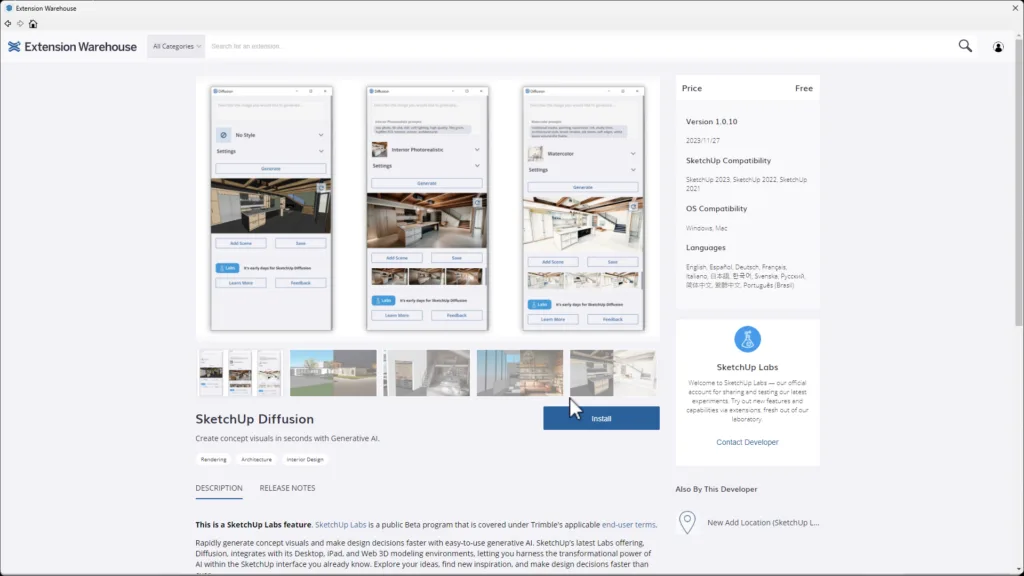1024x576 pixels.
Task: Click the search magnifier icon
Action: pos(965,46)
